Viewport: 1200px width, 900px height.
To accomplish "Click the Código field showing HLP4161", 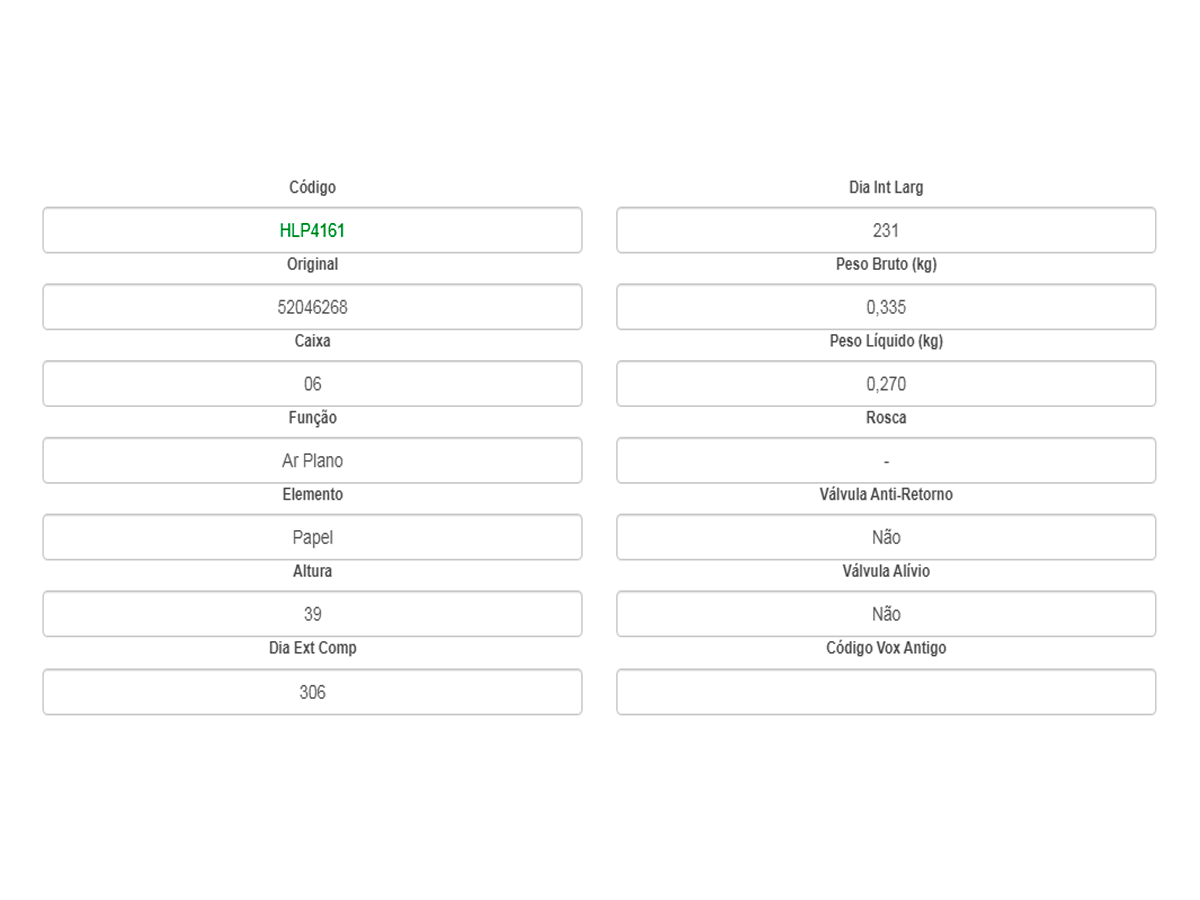I will click(x=312, y=231).
